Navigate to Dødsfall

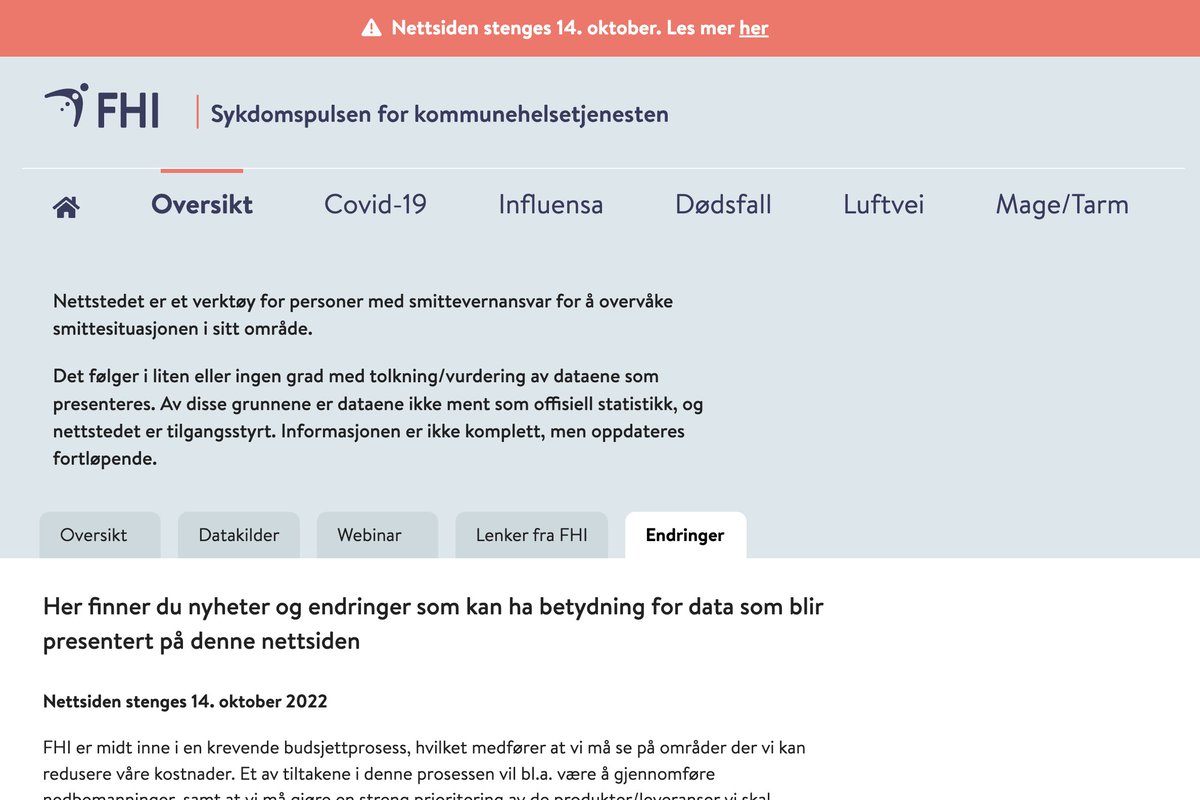click(723, 204)
